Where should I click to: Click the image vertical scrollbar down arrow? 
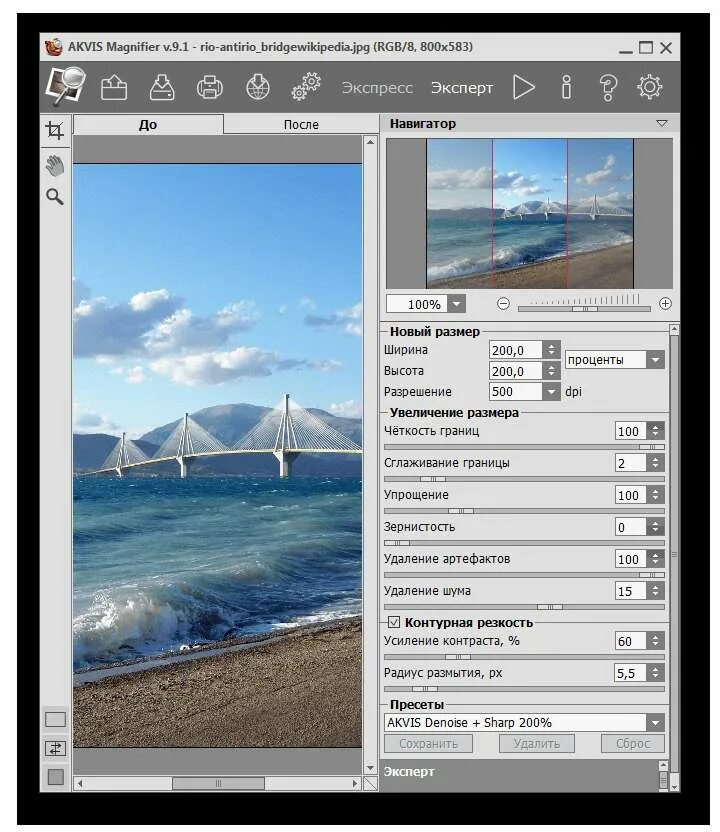370,768
